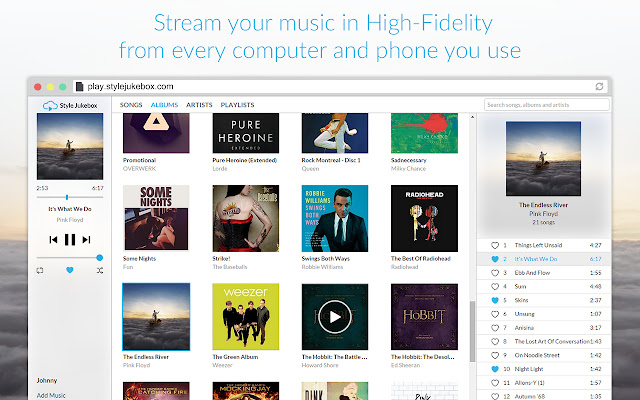The image size is (640, 400).
Task: Open artist Lorde under Pure Heroine
Action: [220, 169]
